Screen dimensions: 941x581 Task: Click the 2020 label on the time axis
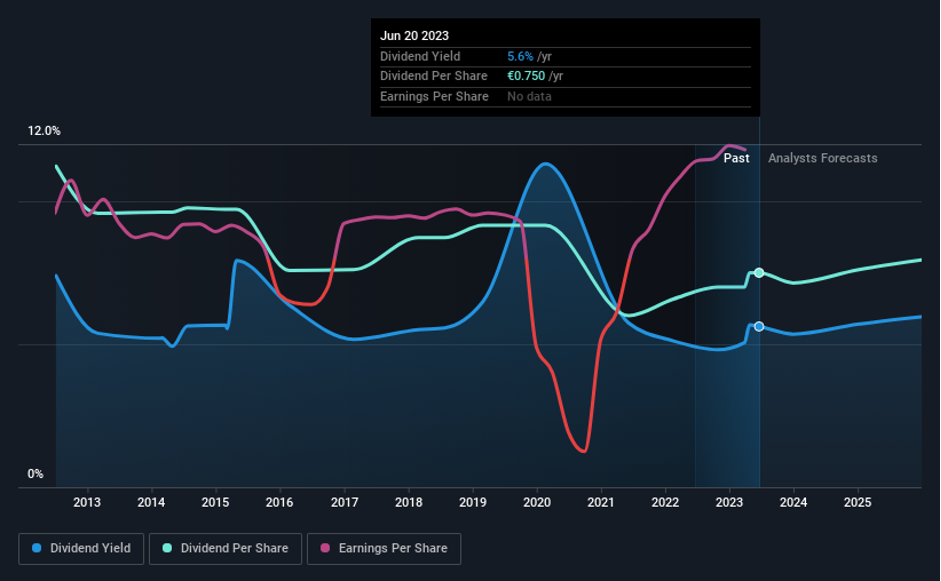pyautogui.click(x=537, y=502)
